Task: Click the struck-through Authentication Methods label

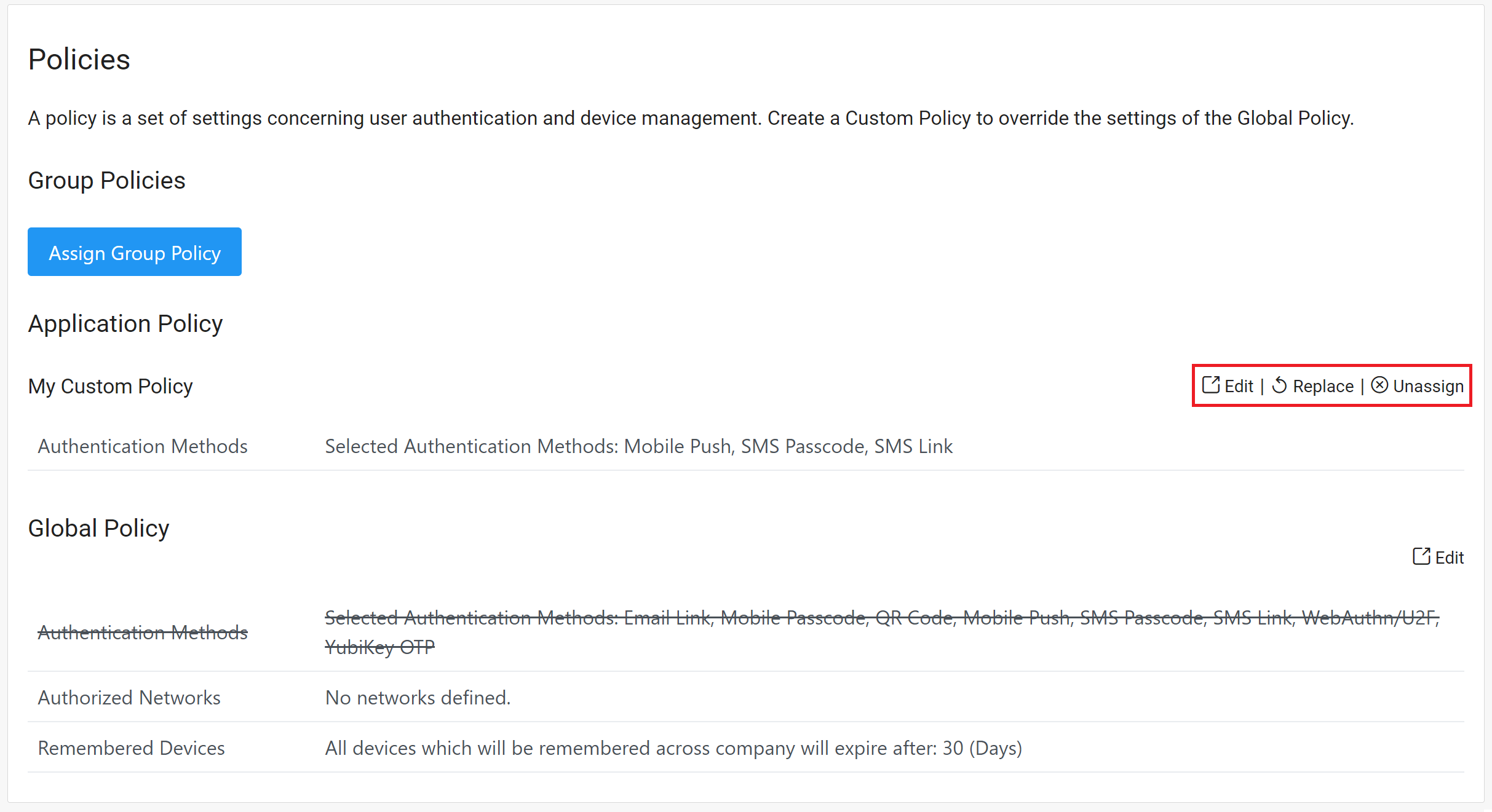Action: click(x=142, y=633)
